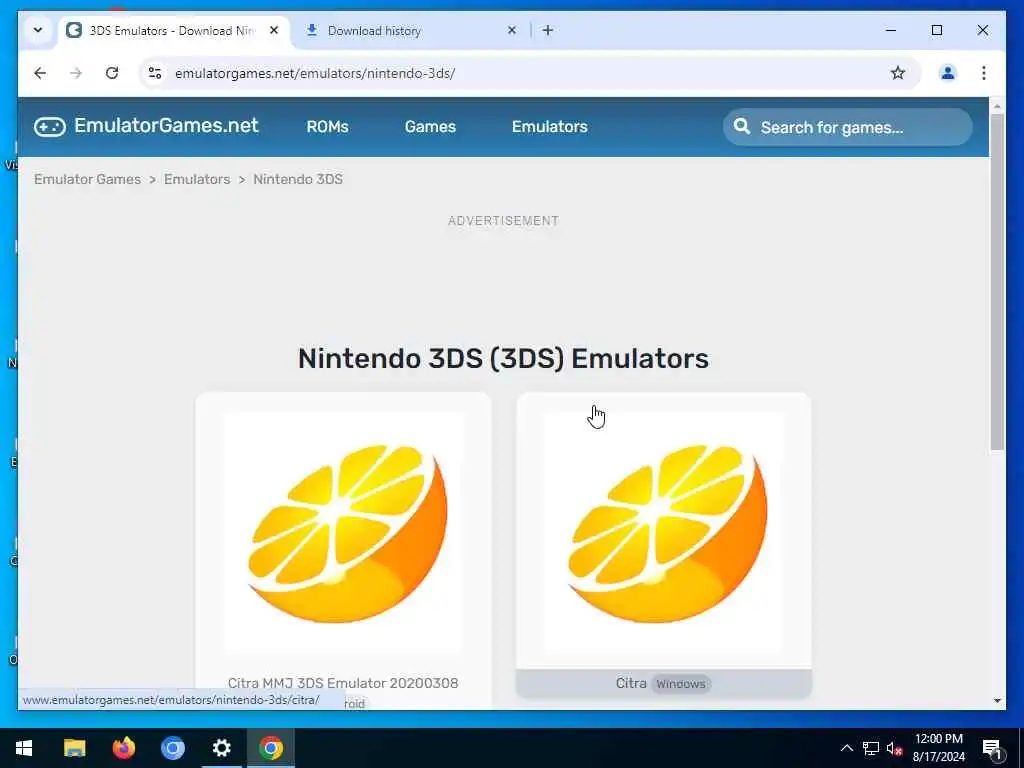
Task: Click the page vertical scrollbar thumb
Action: pos(997,281)
